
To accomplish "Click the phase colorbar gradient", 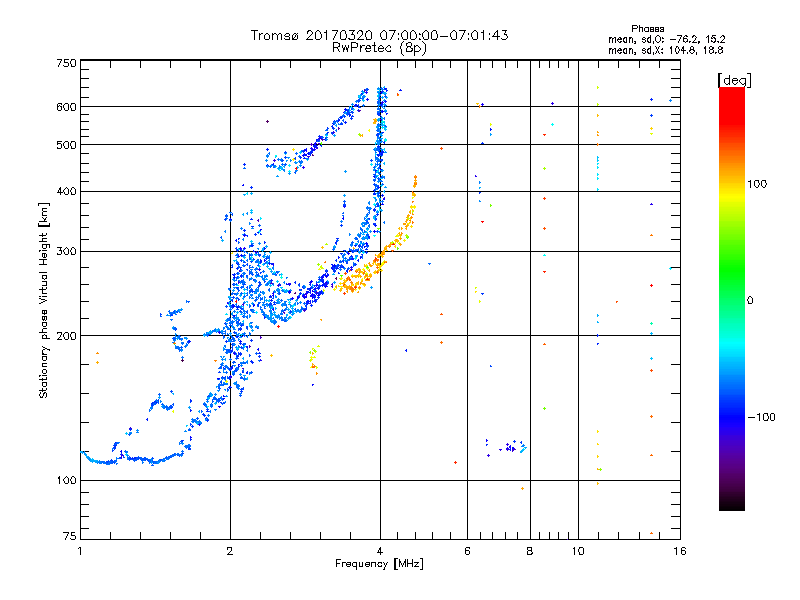I will tap(732, 299).
